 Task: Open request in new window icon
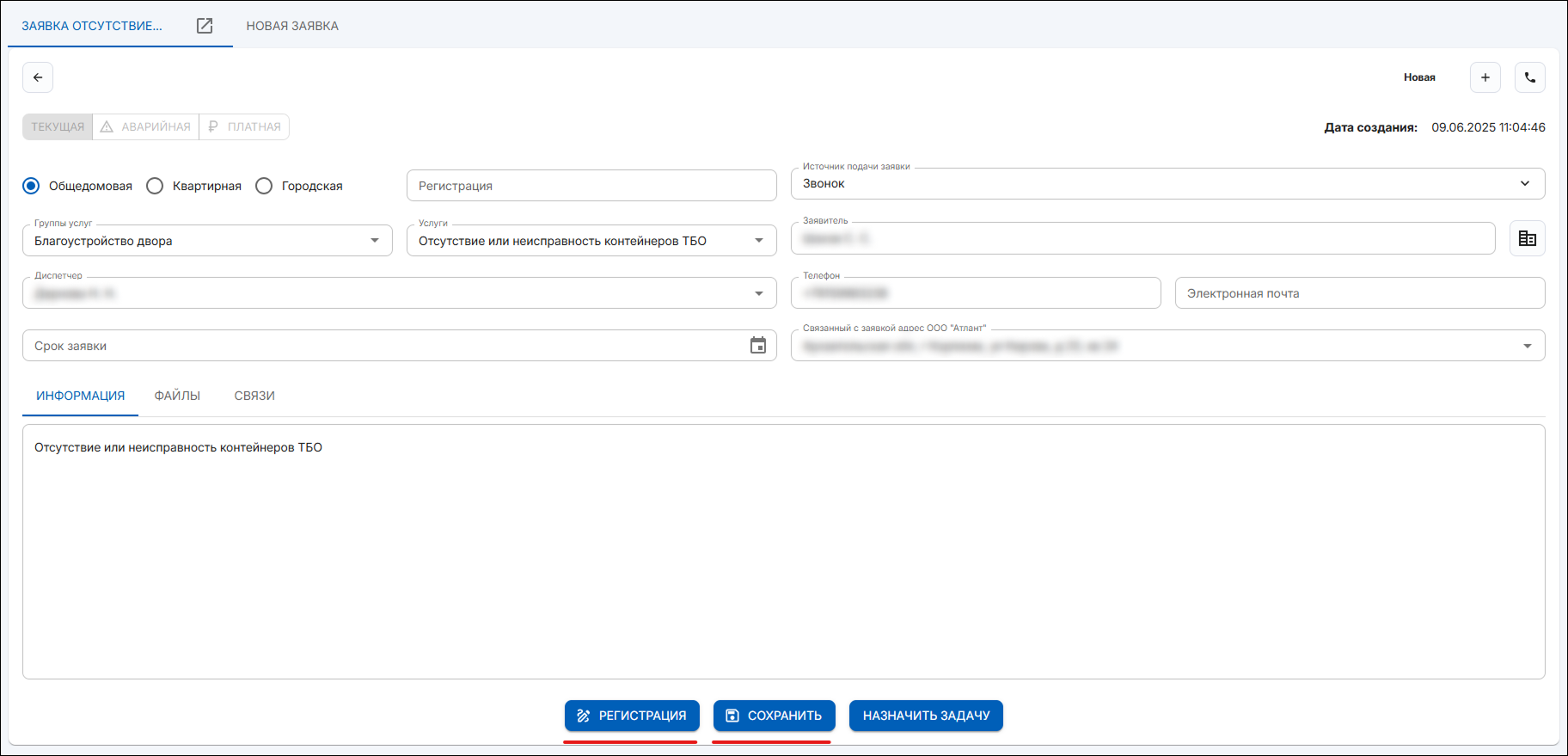point(205,26)
